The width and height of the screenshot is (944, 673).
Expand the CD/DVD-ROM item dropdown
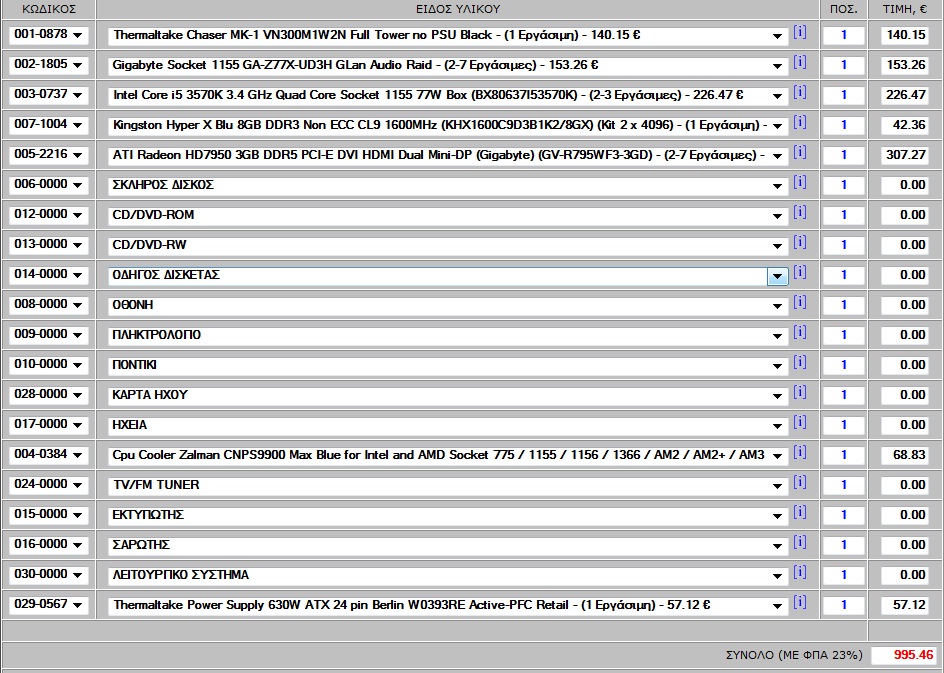(778, 216)
